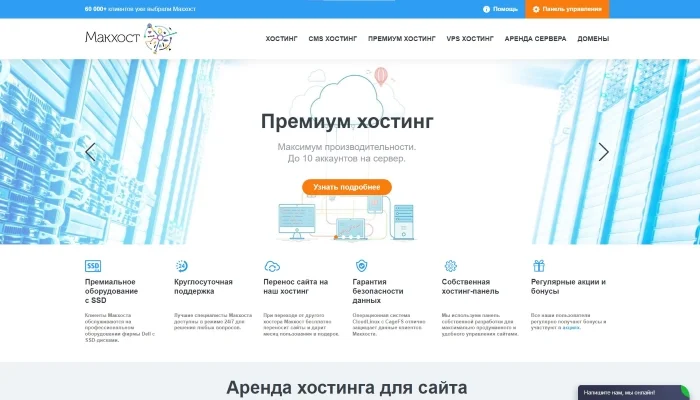Open the CMS ХОСТИНГ menu item
This screenshot has height=400, width=700.
click(333, 39)
